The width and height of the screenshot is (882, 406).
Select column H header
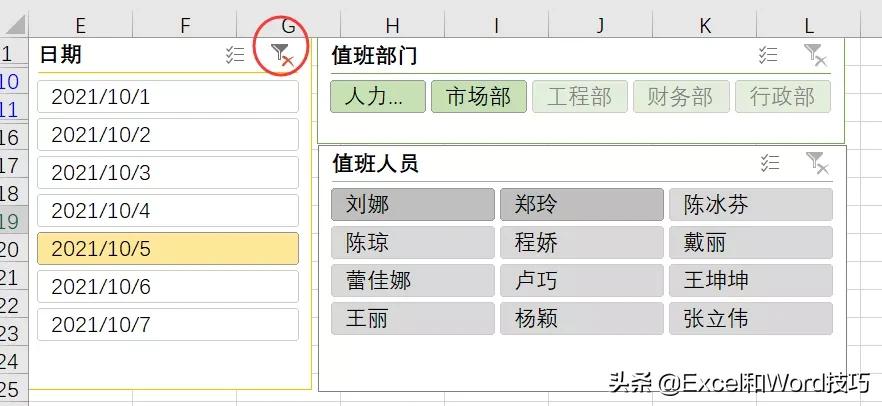pyautogui.click(x=393, y=25)
